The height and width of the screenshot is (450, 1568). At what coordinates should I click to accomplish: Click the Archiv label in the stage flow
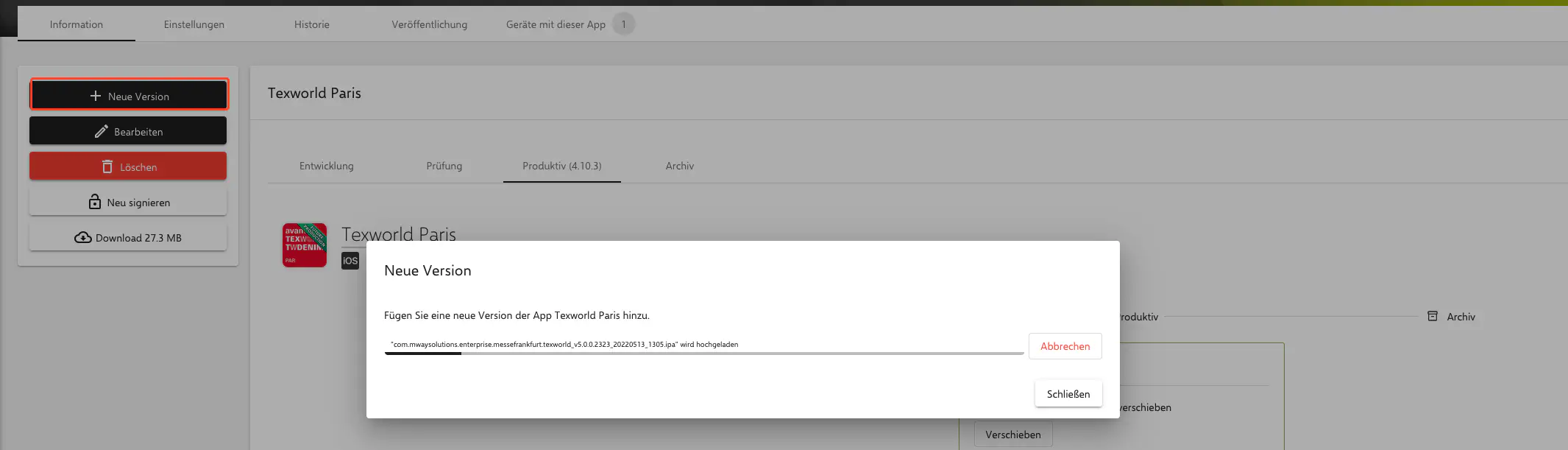(1461, 317)
